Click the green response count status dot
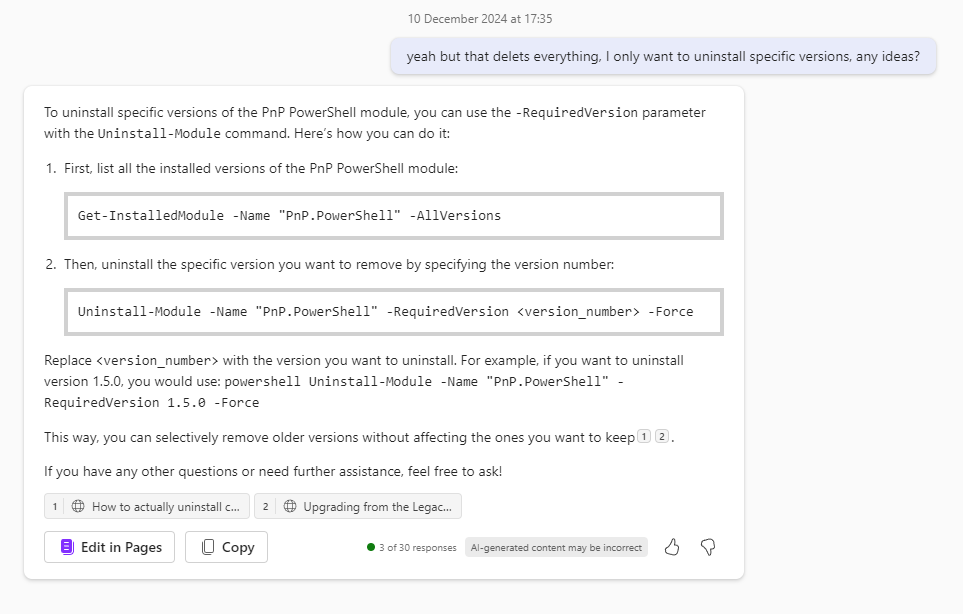This screenshot has width=963, height=614. point(371,547)
